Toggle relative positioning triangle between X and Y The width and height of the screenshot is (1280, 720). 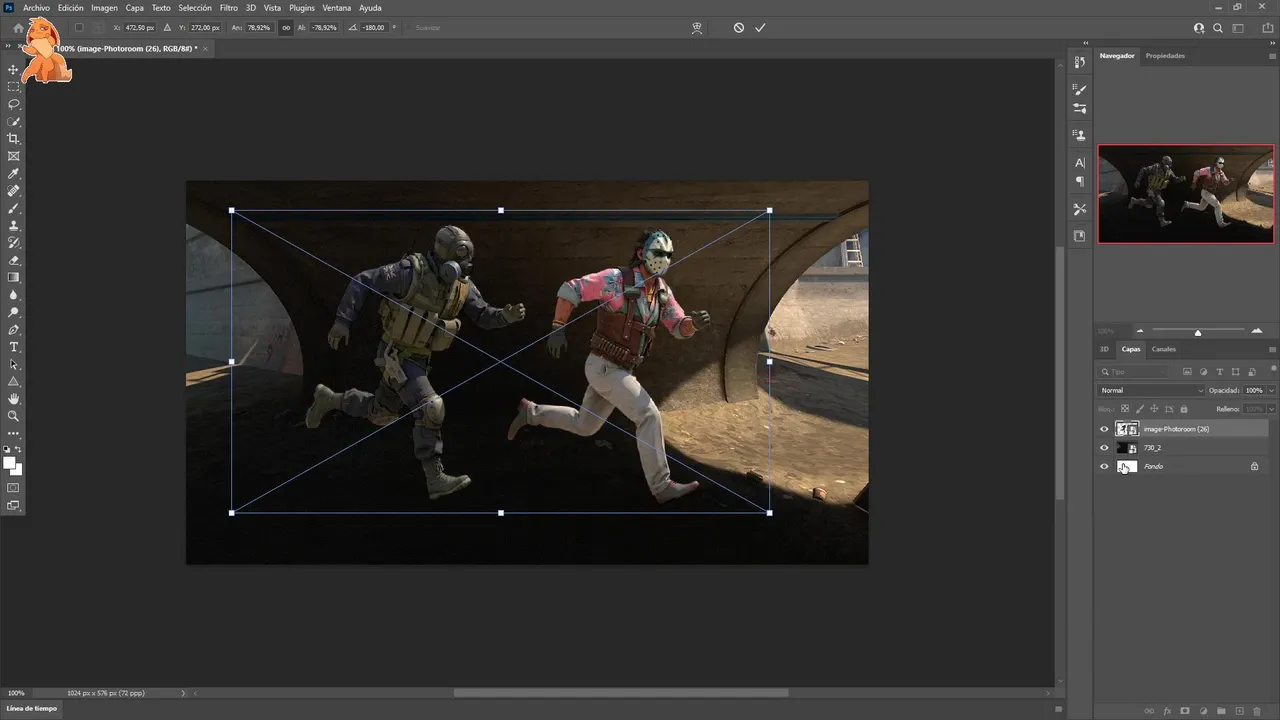point(167,28)
